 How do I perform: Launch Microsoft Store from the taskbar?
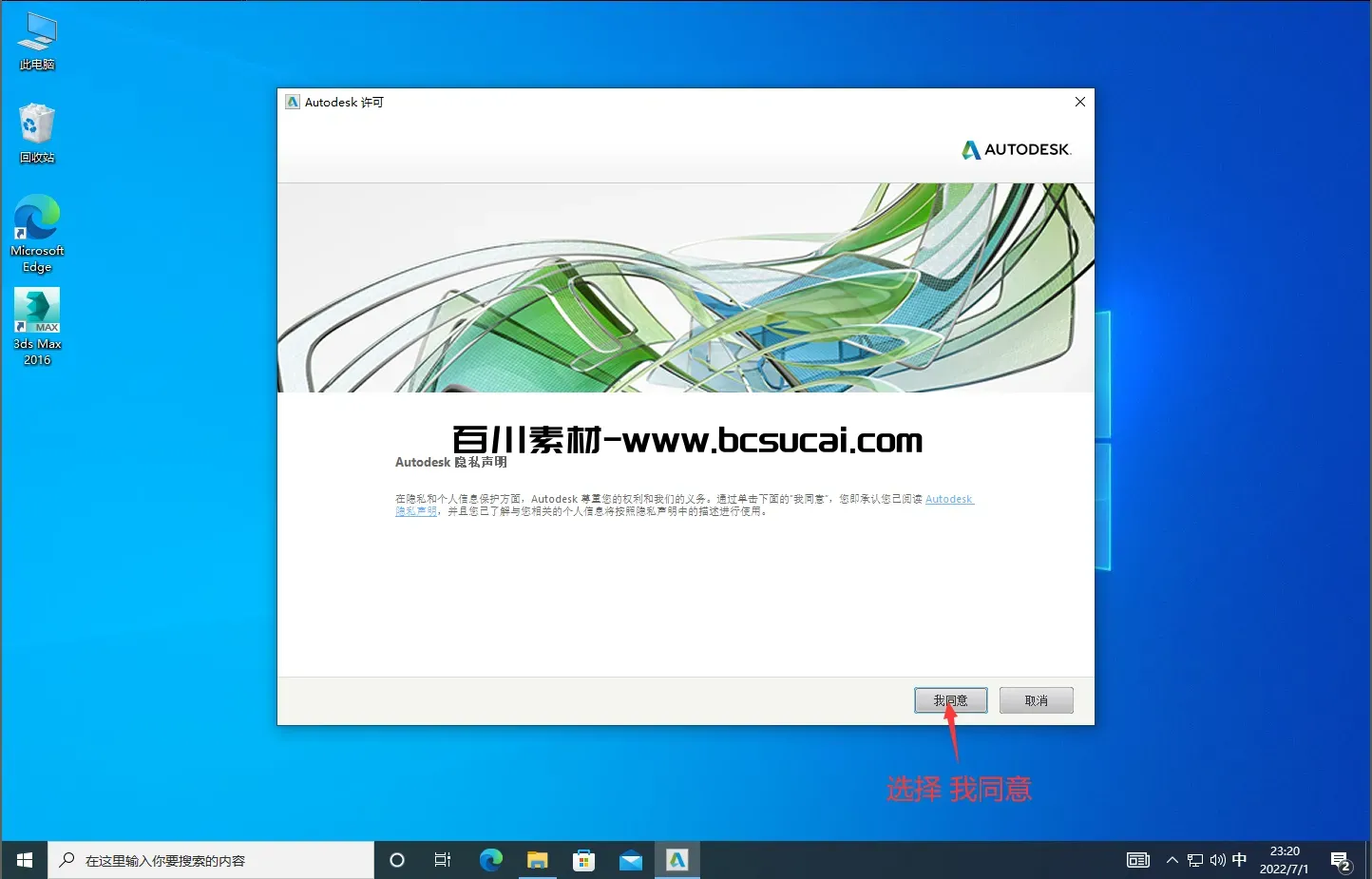click(x=584, y=860)
